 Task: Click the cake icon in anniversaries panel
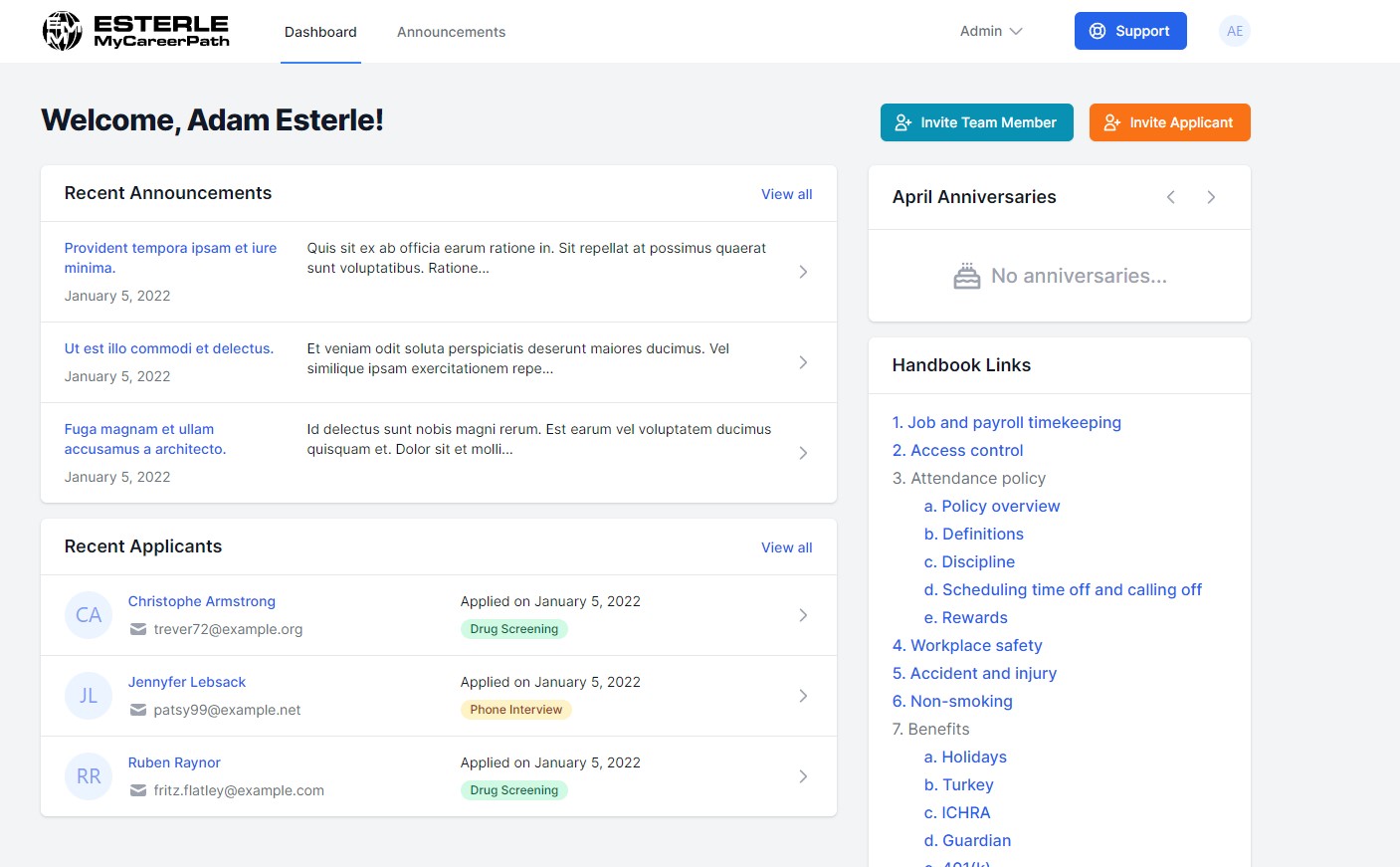[966, 276]
